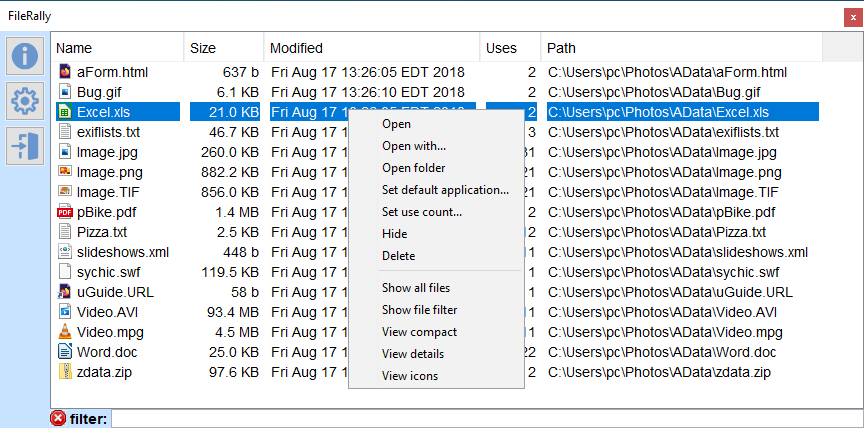Click the pBike.pdf file icon
864x428 pixels.
click(x=65, y=212)
